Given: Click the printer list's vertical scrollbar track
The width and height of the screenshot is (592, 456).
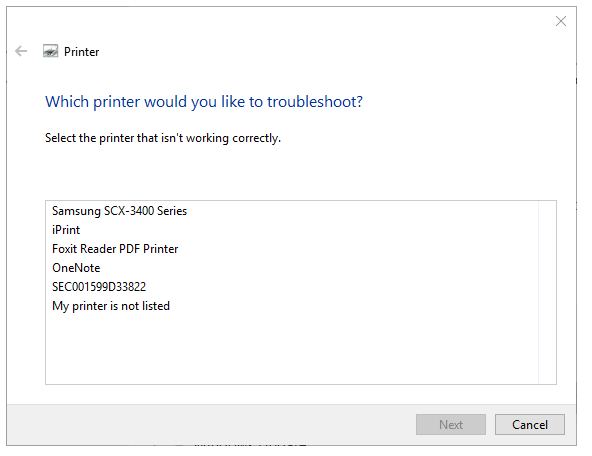Looking at the screenshot, I should point(547,293).
